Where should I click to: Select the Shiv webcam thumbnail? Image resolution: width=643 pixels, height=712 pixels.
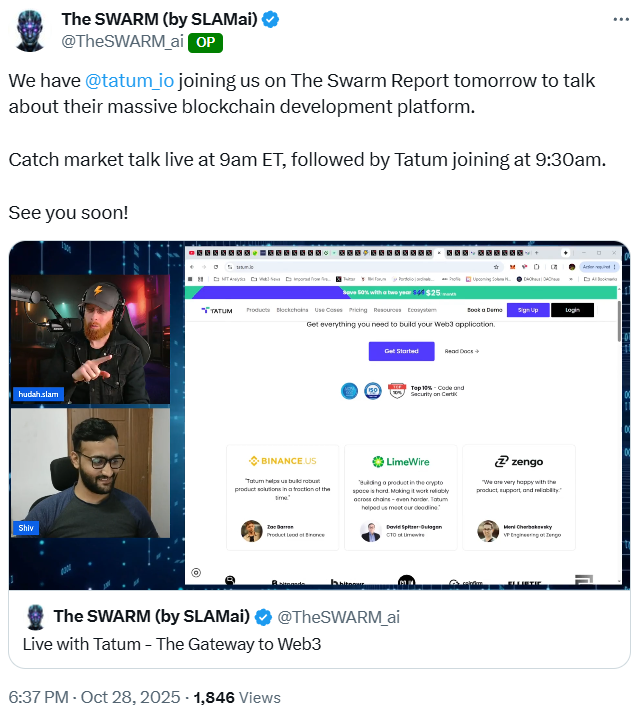coord(90,473)
